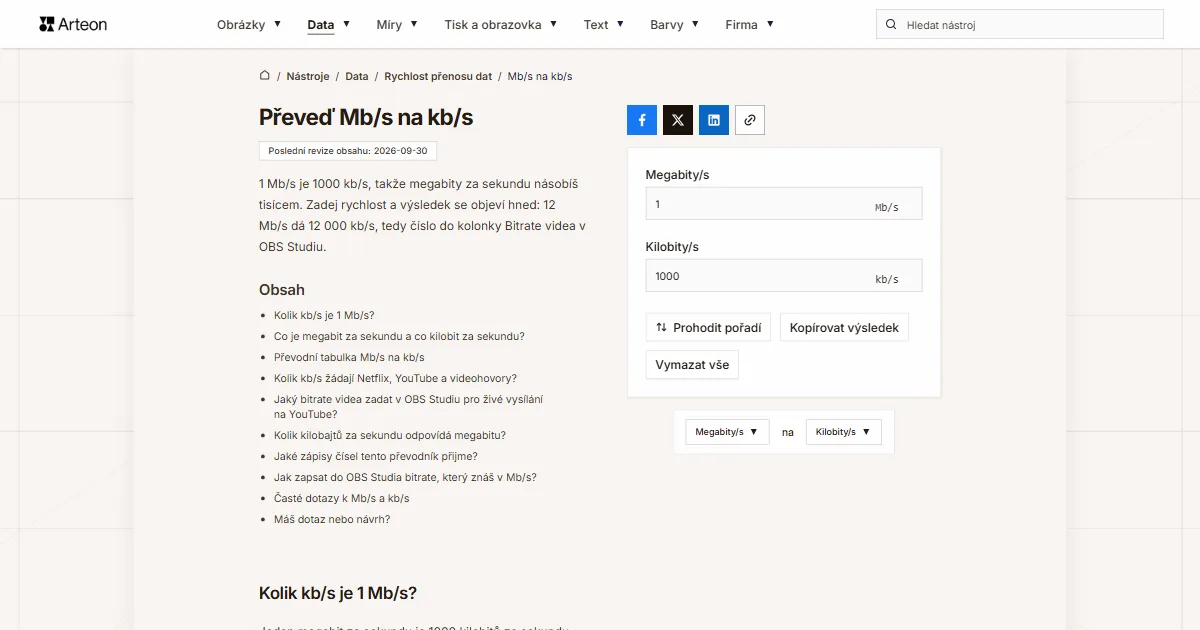Viewport: 1200px width, 630px height.
Task: Click the Prohodit pořadí button
Action: coord(708,327)
